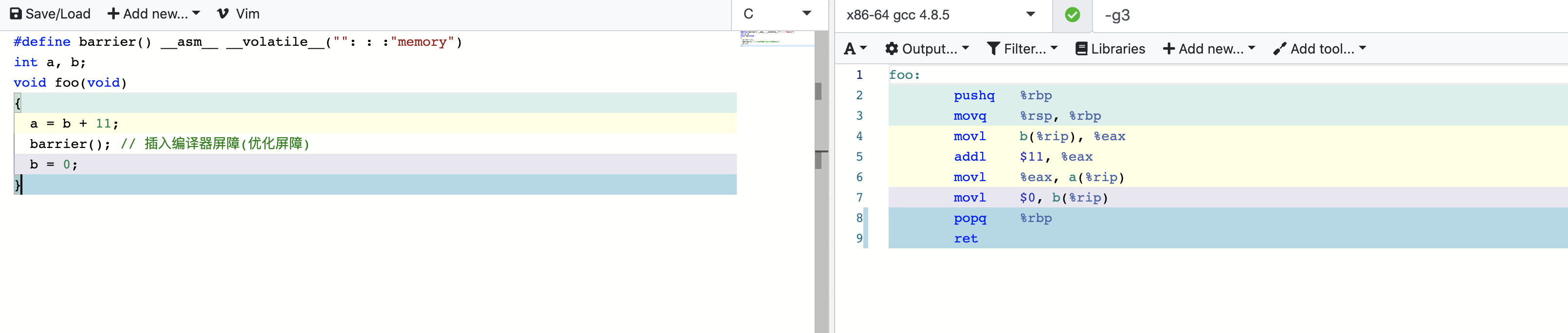Open the font size A menu

pos(855,49)
